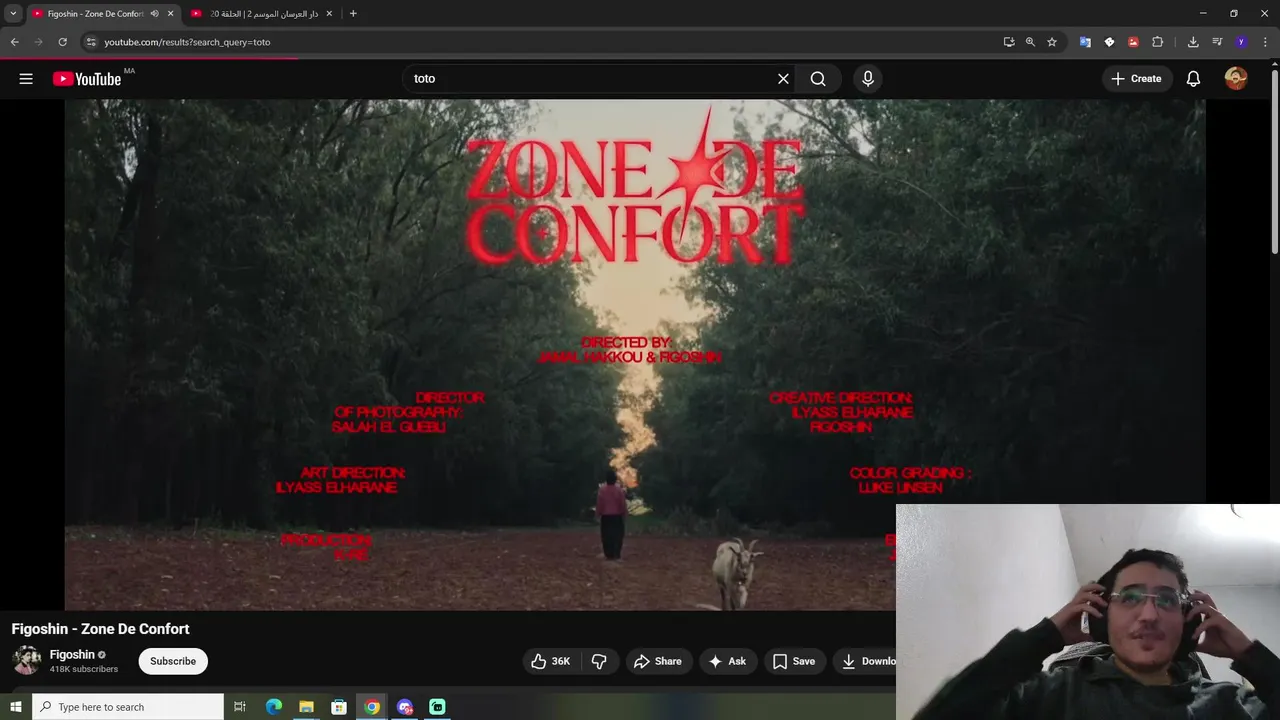The height and width of the screenshot is (720, 1280).
Task: Open the Chrome three-dot menu
Action: [1266, 42]
